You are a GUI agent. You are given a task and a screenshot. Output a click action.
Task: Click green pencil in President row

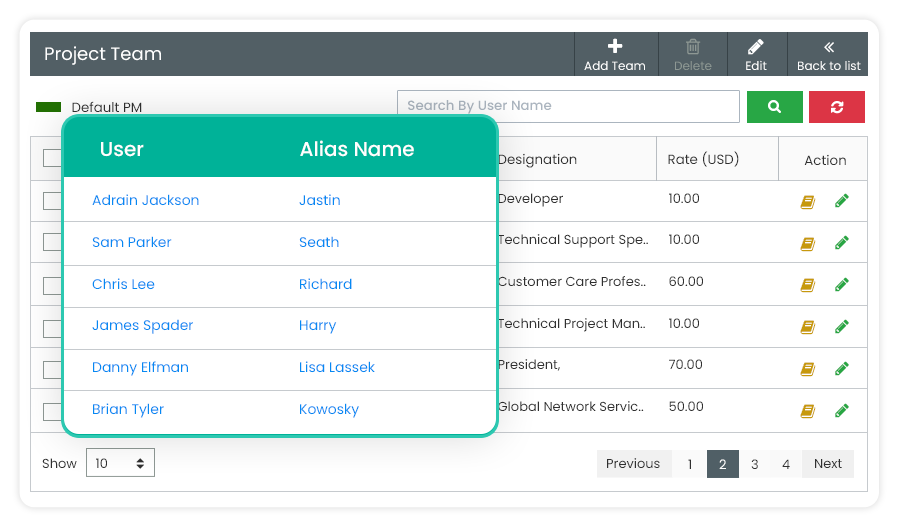[841, 368]
